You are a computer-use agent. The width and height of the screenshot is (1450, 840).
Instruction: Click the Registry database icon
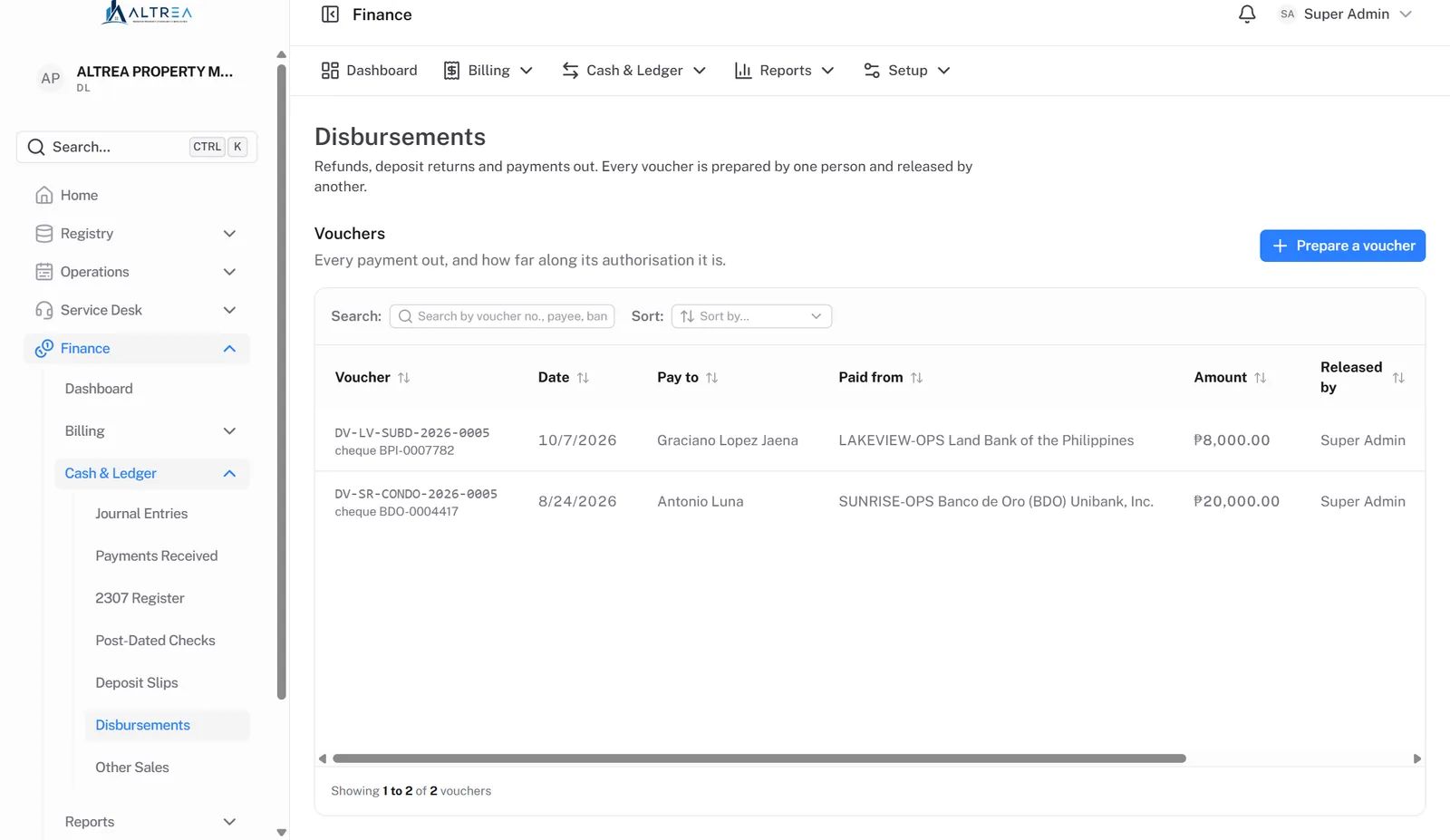[43, 234]
